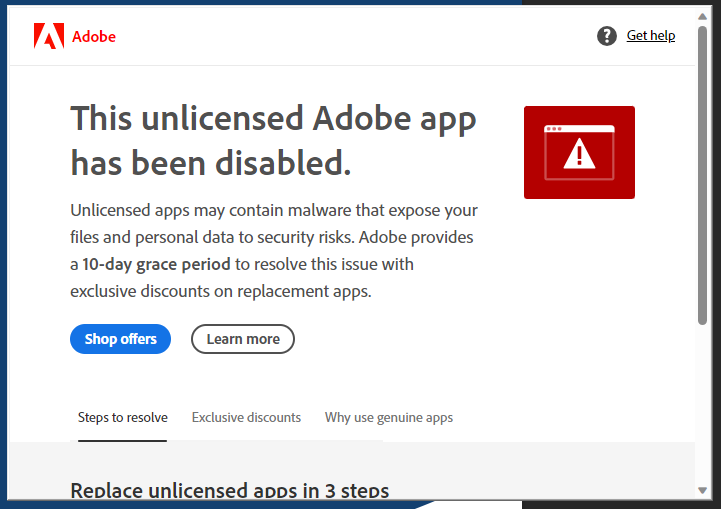
Task: Switch to the Exclusive discounts tab
Action: tap(246, 418)
